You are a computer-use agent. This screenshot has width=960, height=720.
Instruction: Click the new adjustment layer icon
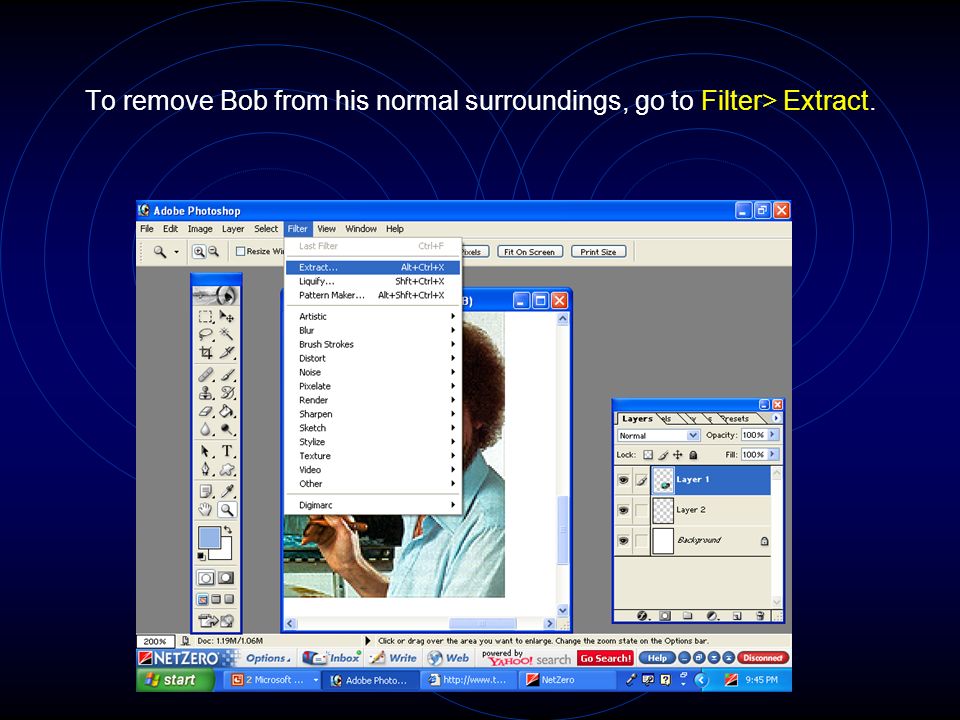click(712, 616)
